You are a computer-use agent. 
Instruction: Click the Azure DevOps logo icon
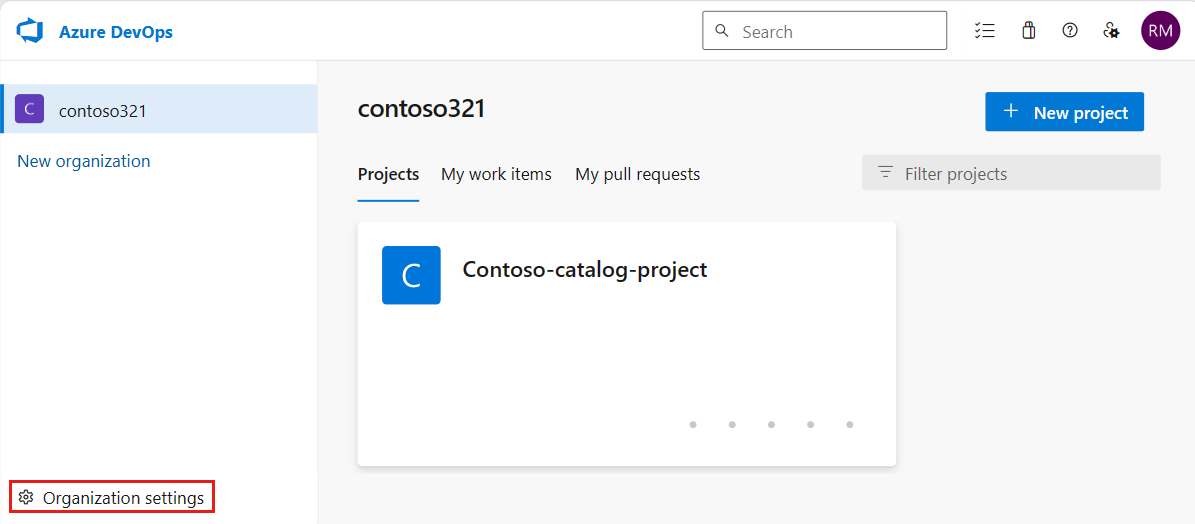click(x=30, y=32)
